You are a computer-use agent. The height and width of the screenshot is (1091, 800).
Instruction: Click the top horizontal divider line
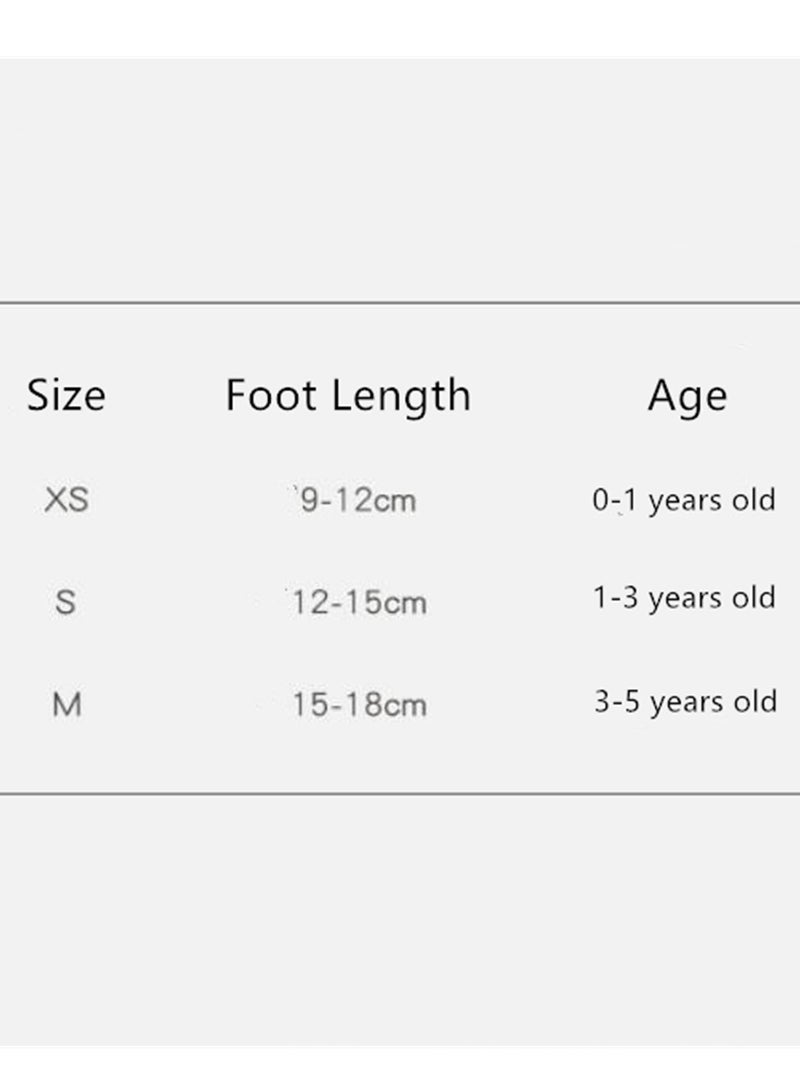(400, 303)
